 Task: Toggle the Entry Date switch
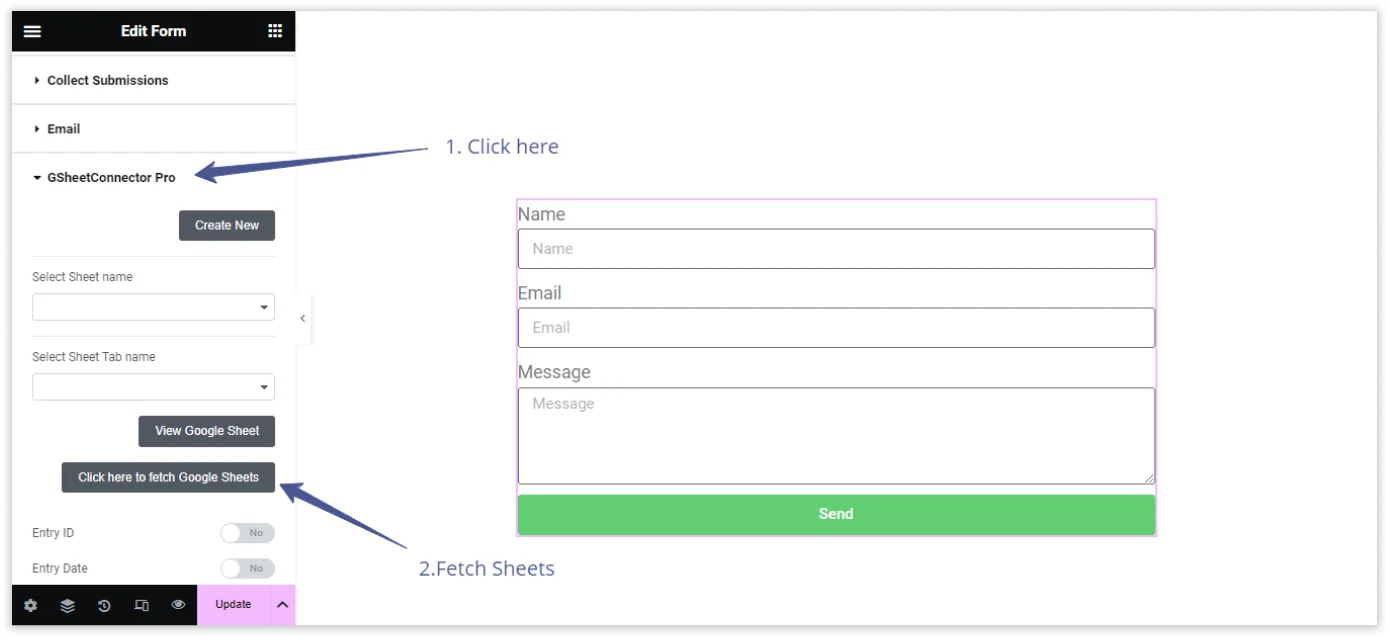point(247,568)
